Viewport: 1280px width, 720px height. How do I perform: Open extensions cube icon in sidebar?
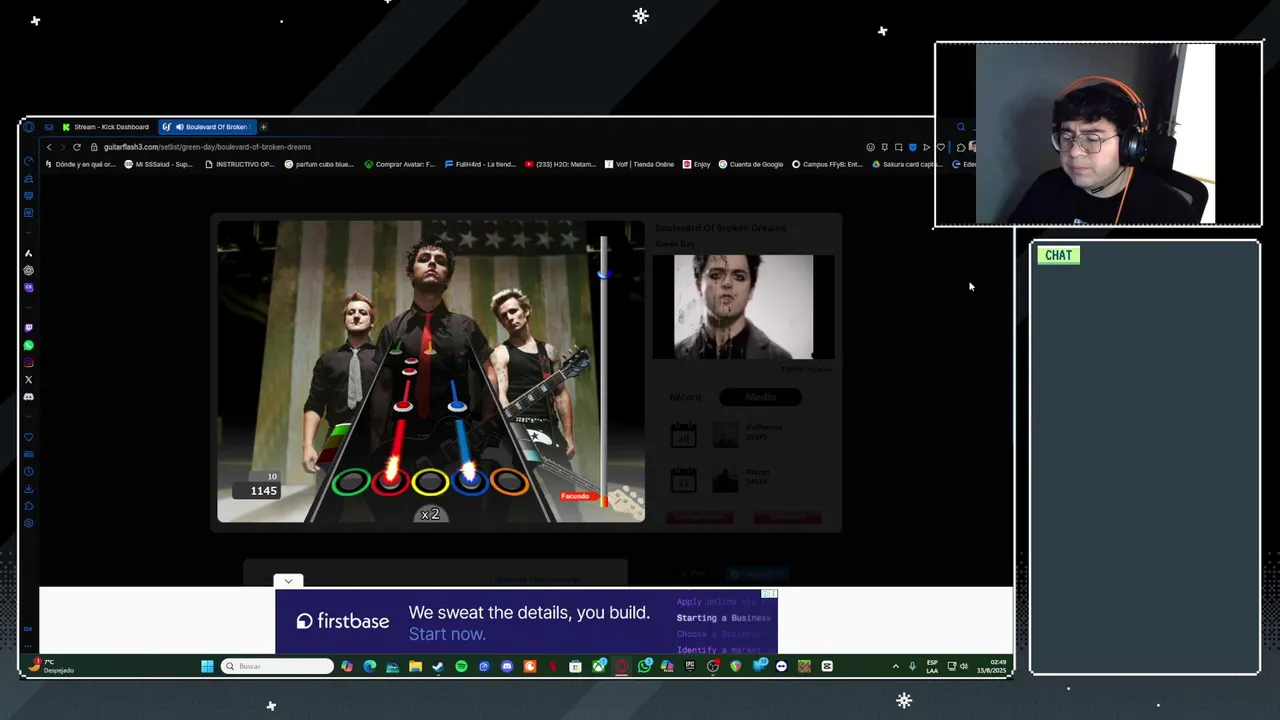point(28,506)
